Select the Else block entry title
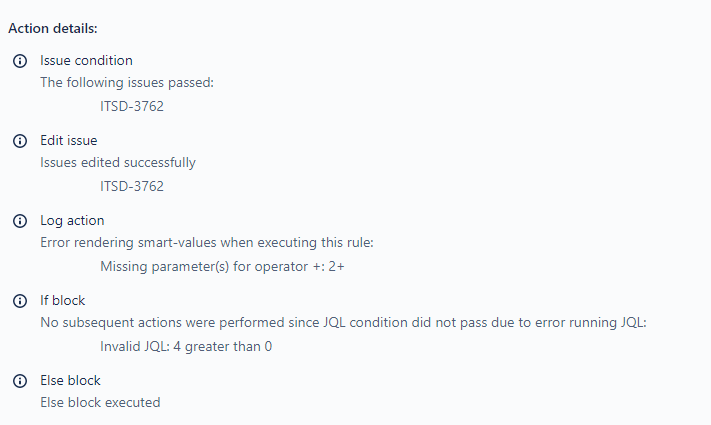This screenshot has height=425, width=711. tap(70, 381)
